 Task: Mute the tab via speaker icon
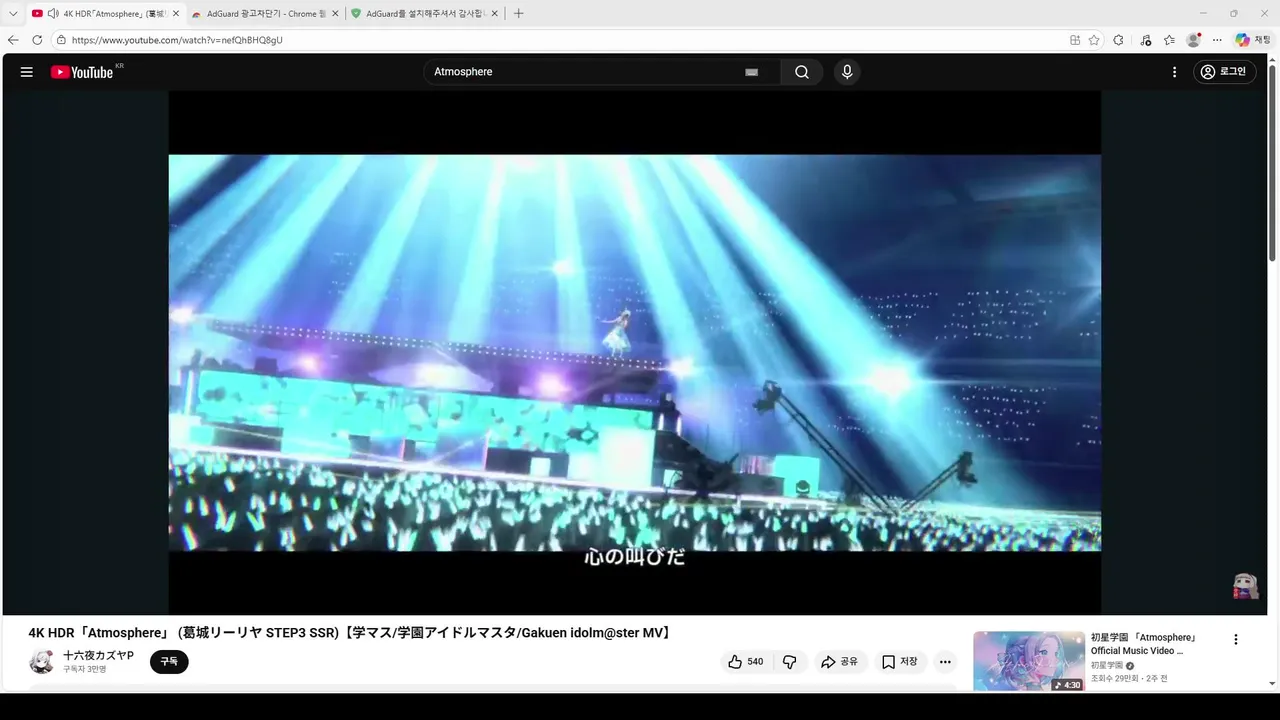(52, 14)
